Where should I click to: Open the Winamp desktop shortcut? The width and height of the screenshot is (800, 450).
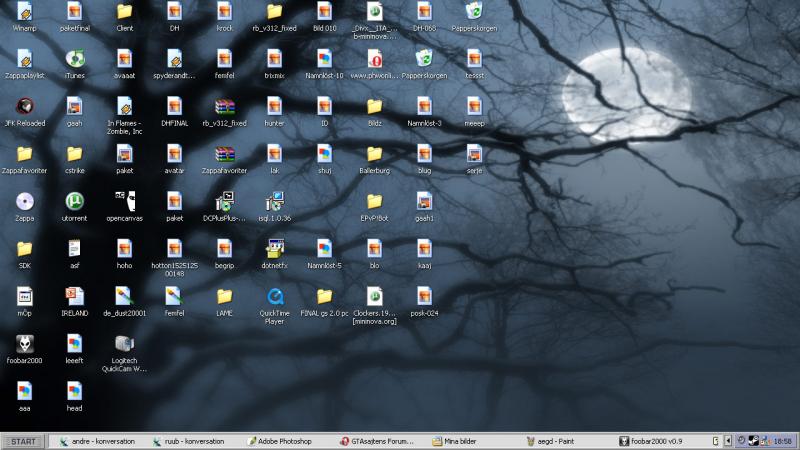pos(24,11)
